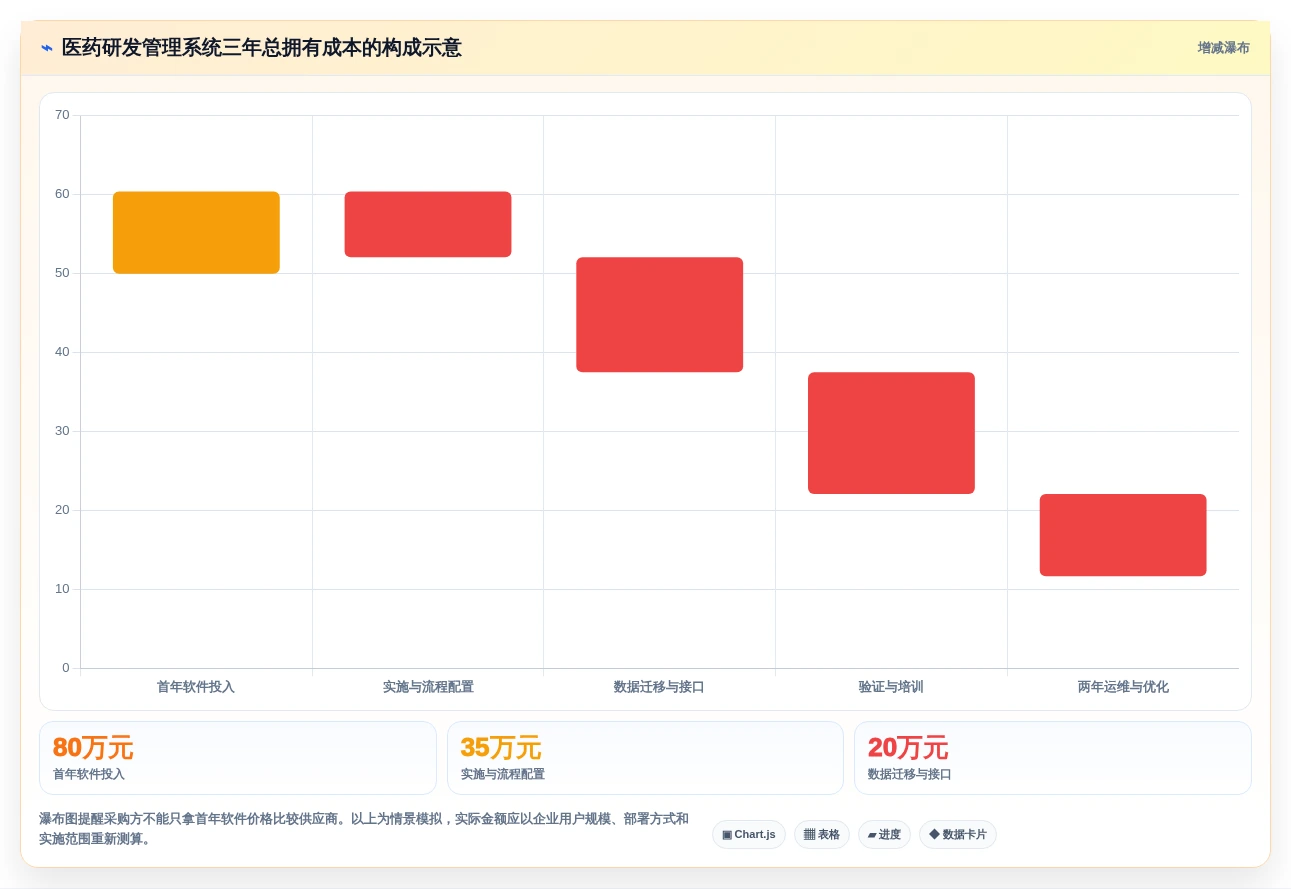Image resolution: width=1291 pixels, height=889 pixels.
Task: Click the y-axis value 70
Action: pos(62,115)
